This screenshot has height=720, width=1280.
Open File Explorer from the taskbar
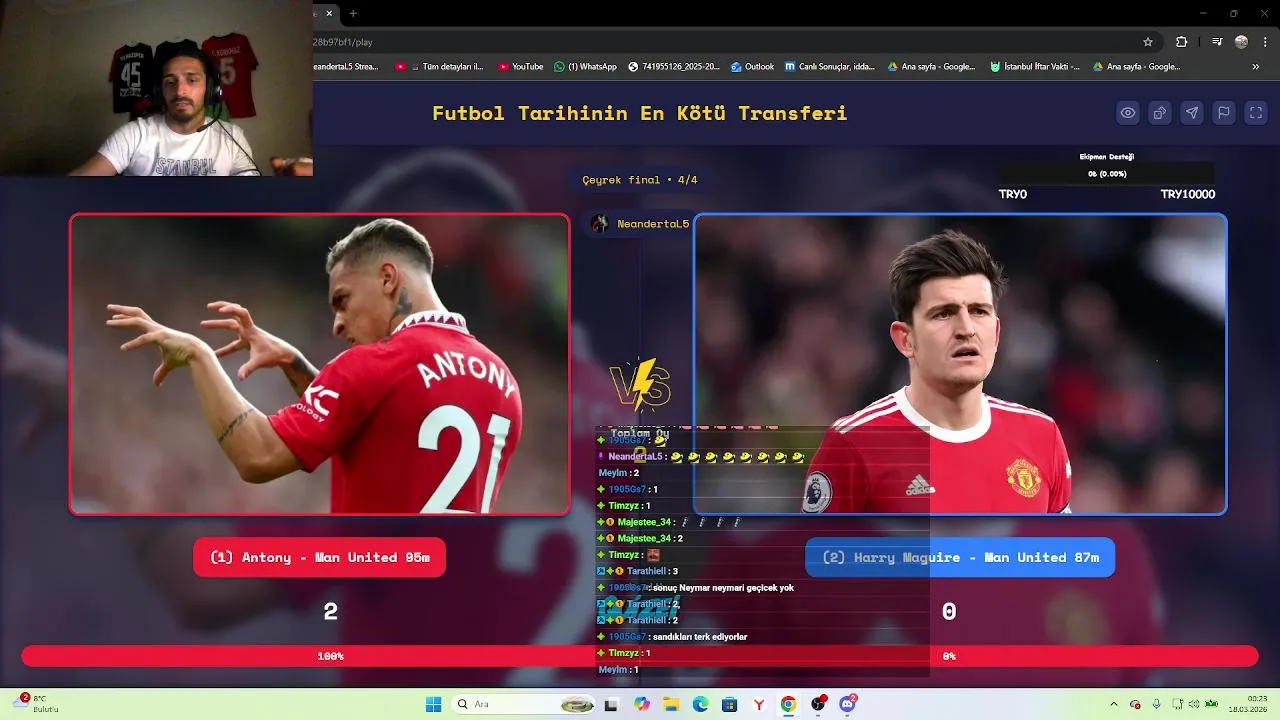tap(670, 704)
